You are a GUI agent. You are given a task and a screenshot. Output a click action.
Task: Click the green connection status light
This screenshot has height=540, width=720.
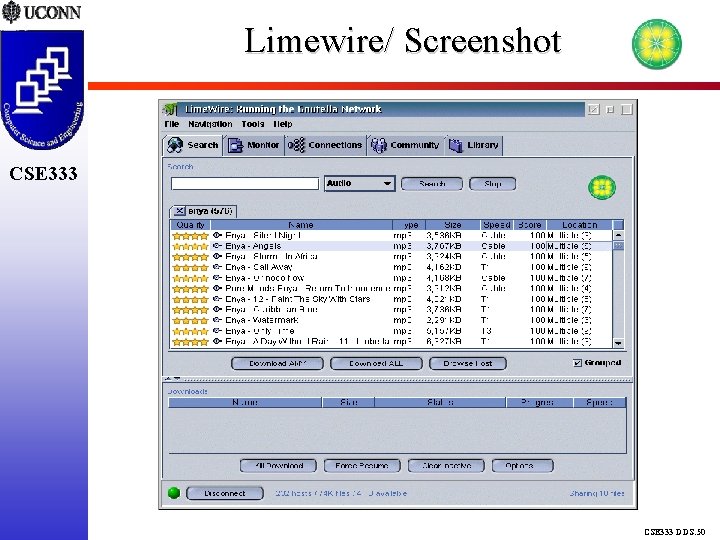(x=174, y=493)
